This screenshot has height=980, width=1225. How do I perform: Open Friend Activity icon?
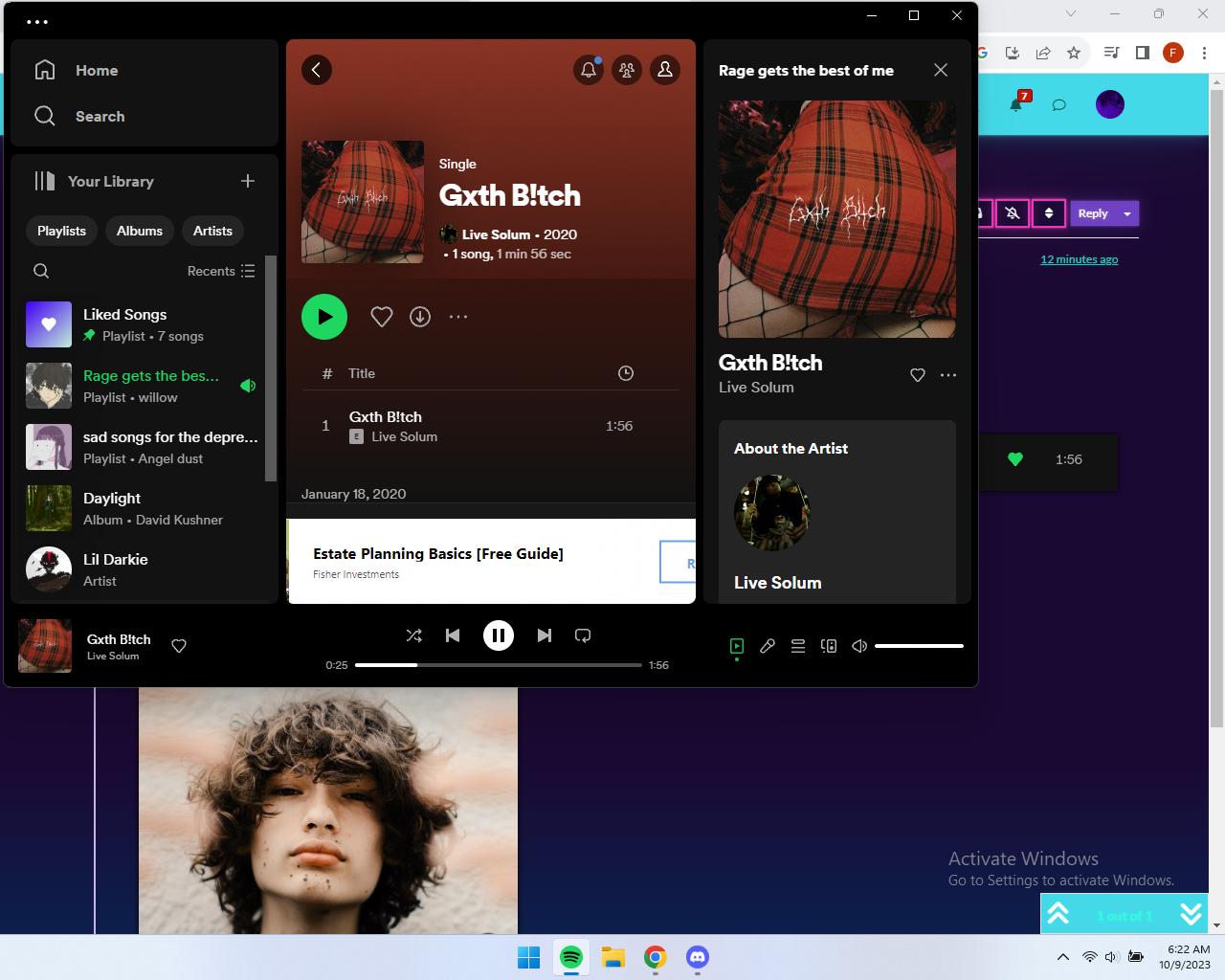[627, 70]
